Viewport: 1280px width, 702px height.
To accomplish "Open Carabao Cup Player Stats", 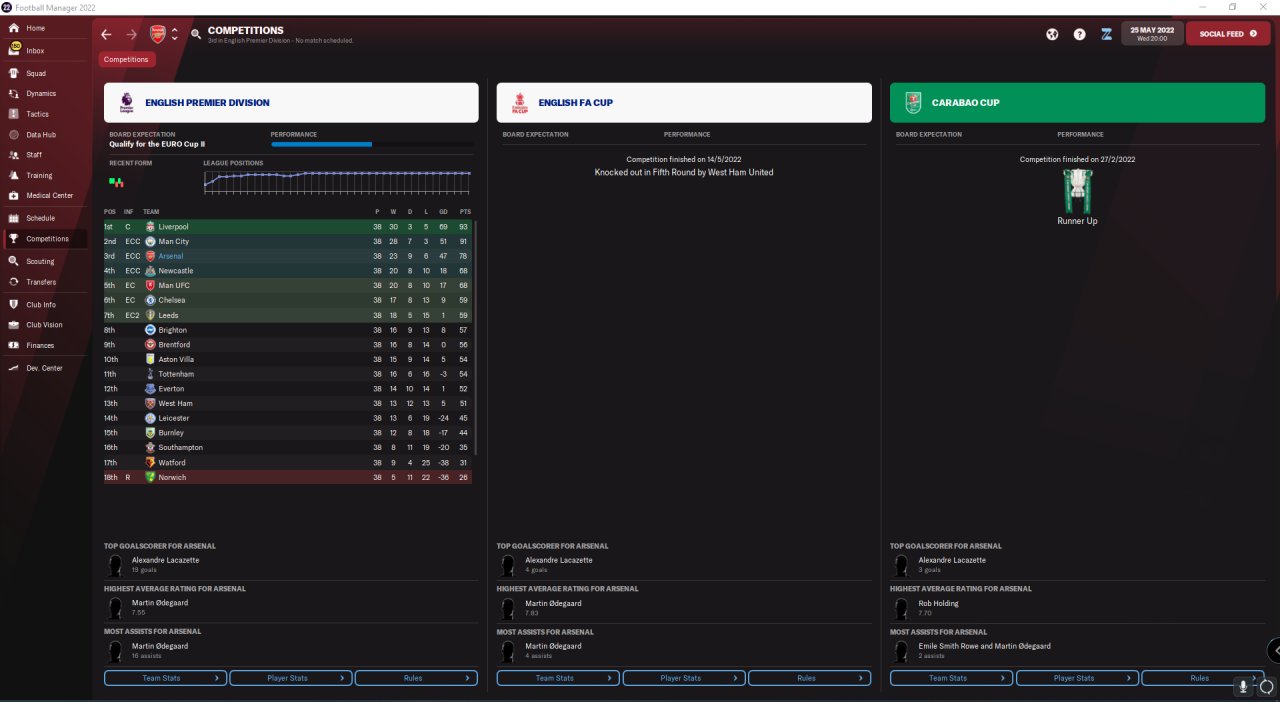I will pos(1077,678).
